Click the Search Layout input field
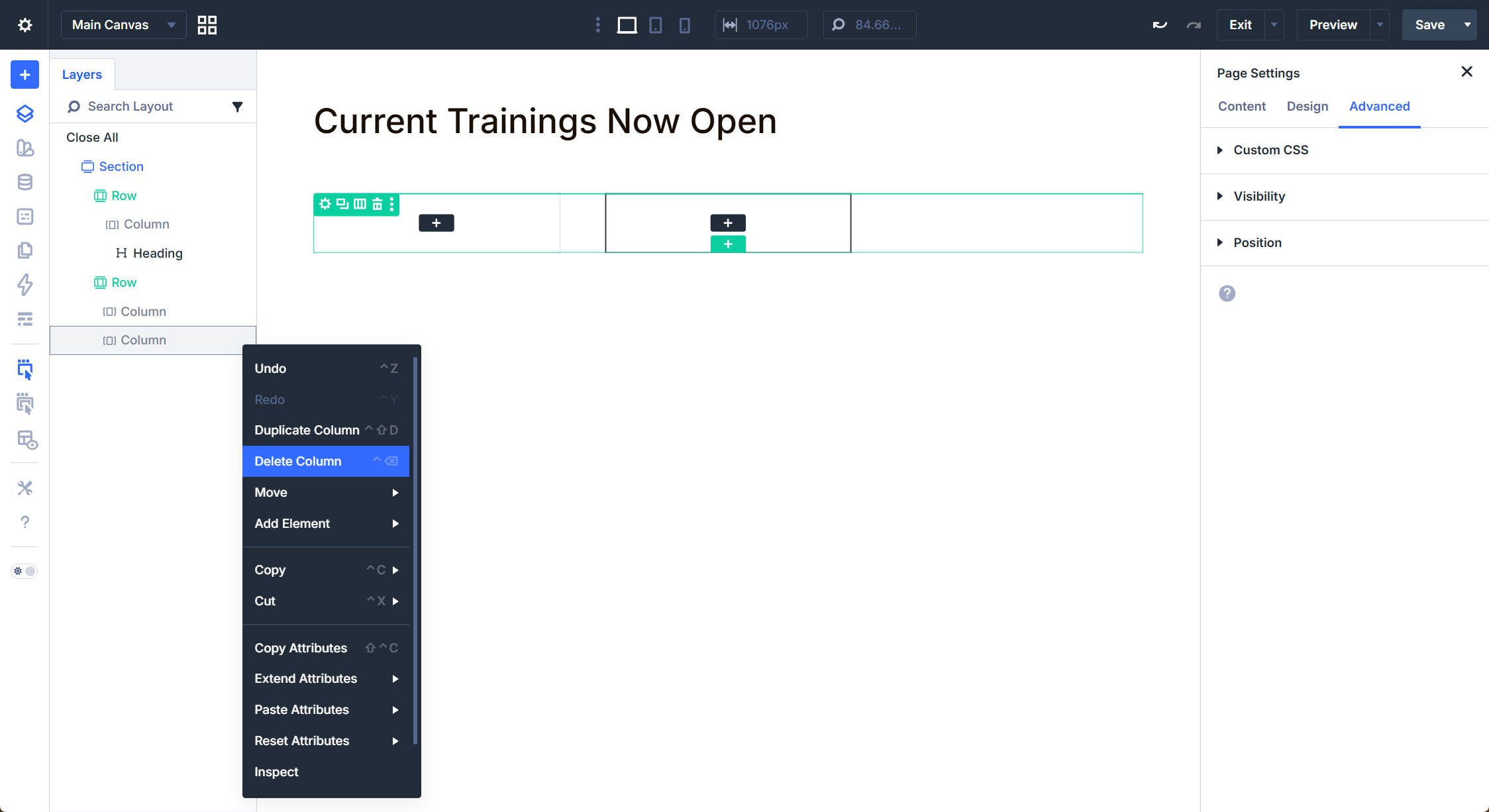 coord(152,107)
